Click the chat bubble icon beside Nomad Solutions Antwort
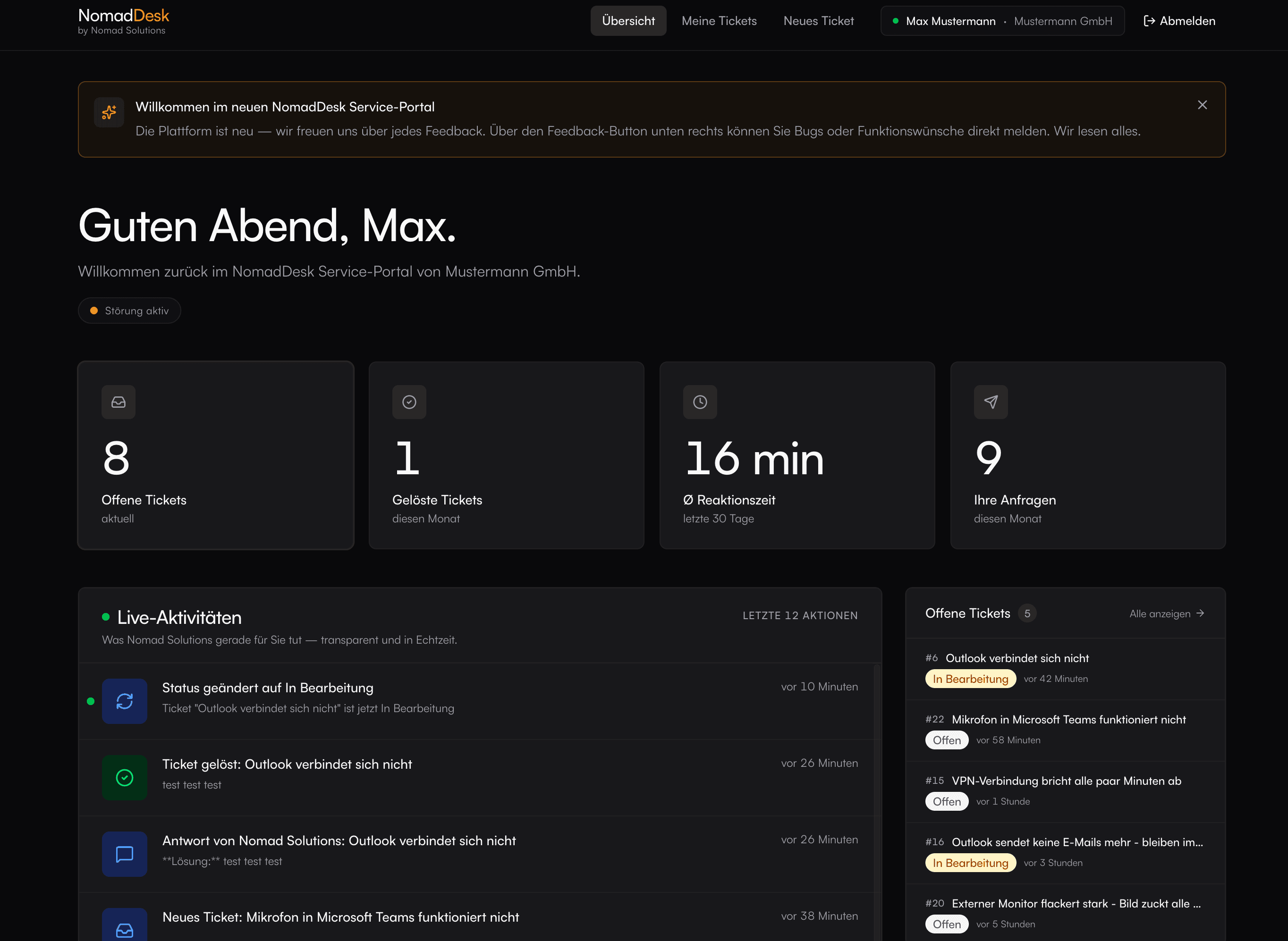The image size is (1288, 941). tap(124, 854)
